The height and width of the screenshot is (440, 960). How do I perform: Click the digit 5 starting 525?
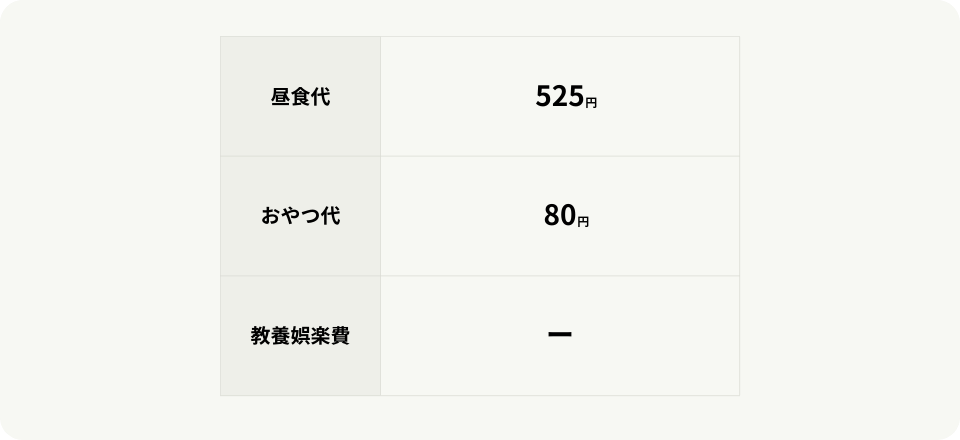coord(543,96)
